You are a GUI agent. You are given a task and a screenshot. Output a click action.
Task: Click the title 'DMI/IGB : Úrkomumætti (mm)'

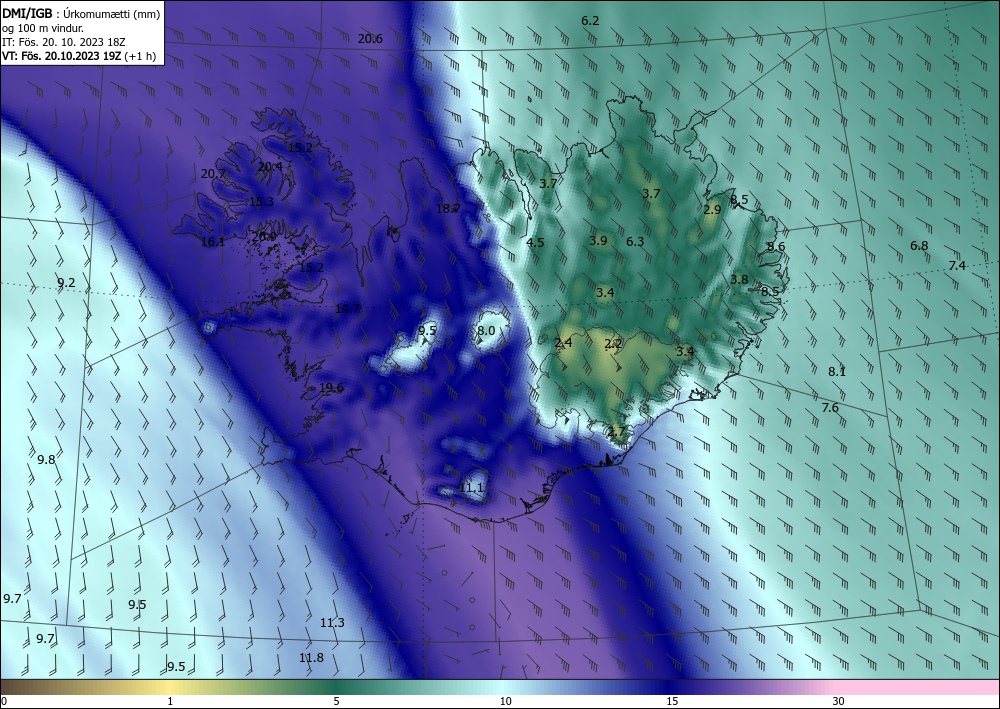(81, 13)
